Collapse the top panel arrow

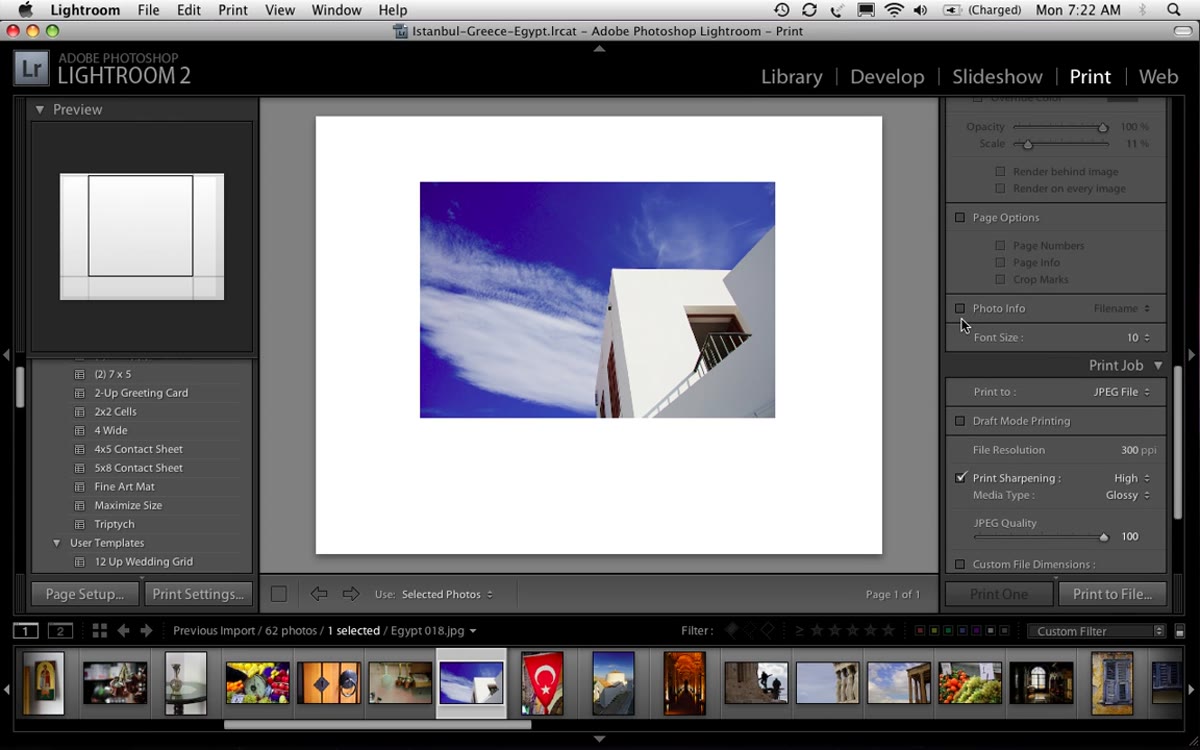[x=599, y=48]
